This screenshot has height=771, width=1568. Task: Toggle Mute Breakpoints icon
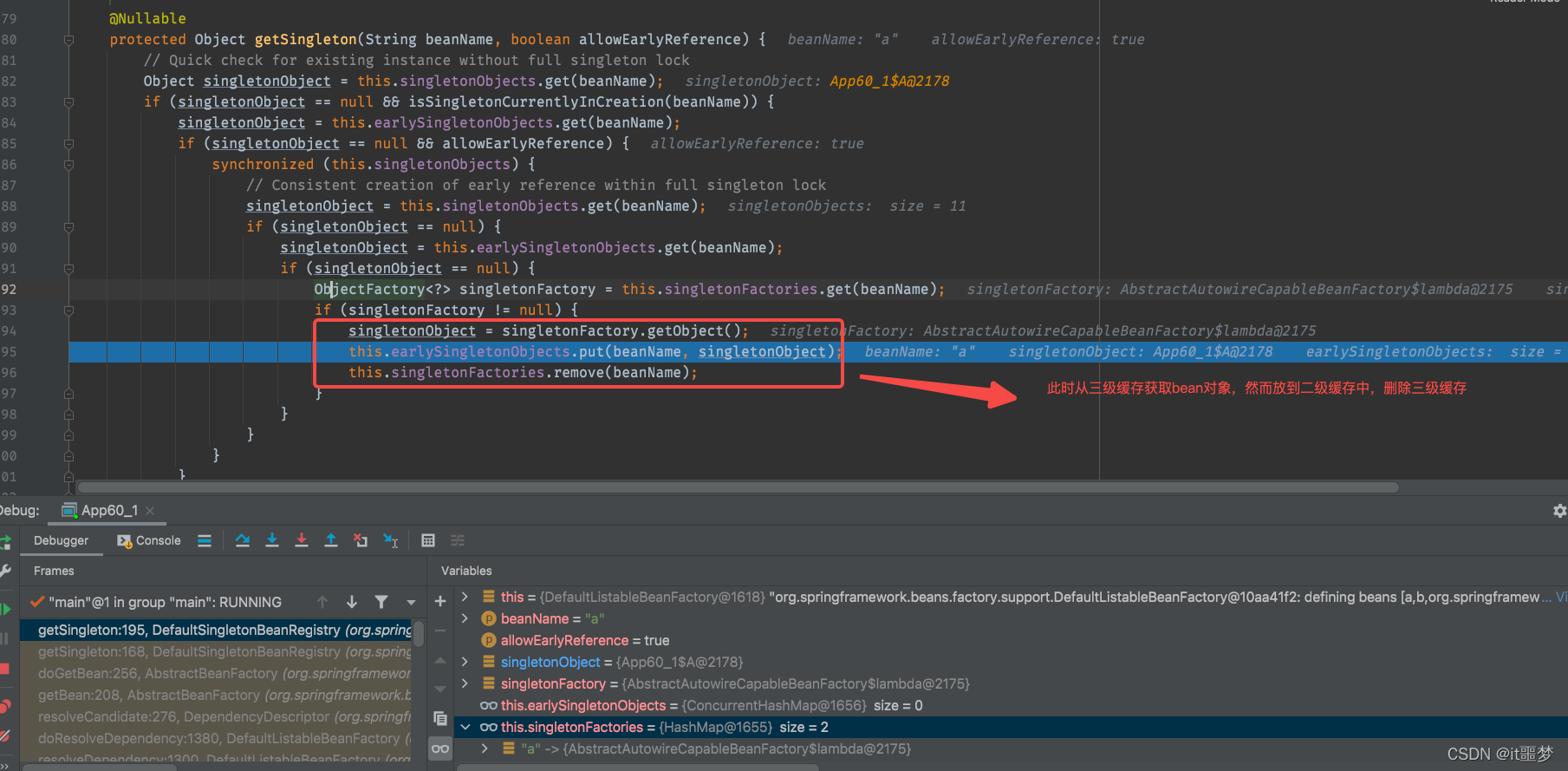coord(4,735)
